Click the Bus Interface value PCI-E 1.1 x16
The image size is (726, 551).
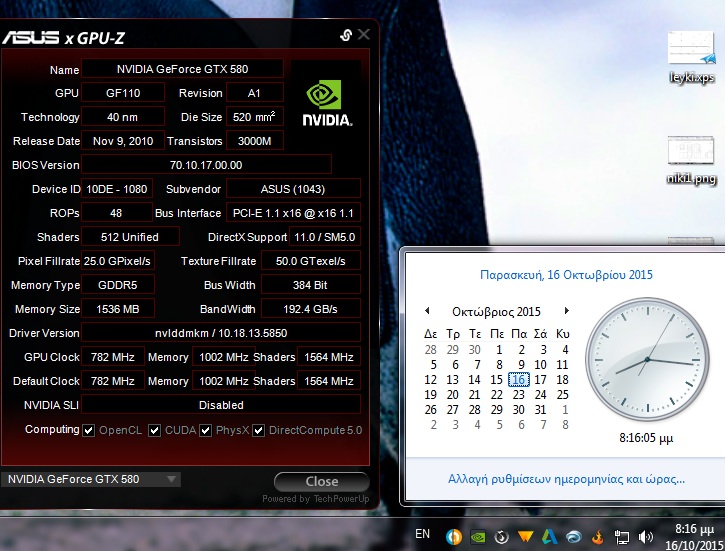tap(293, 213)
